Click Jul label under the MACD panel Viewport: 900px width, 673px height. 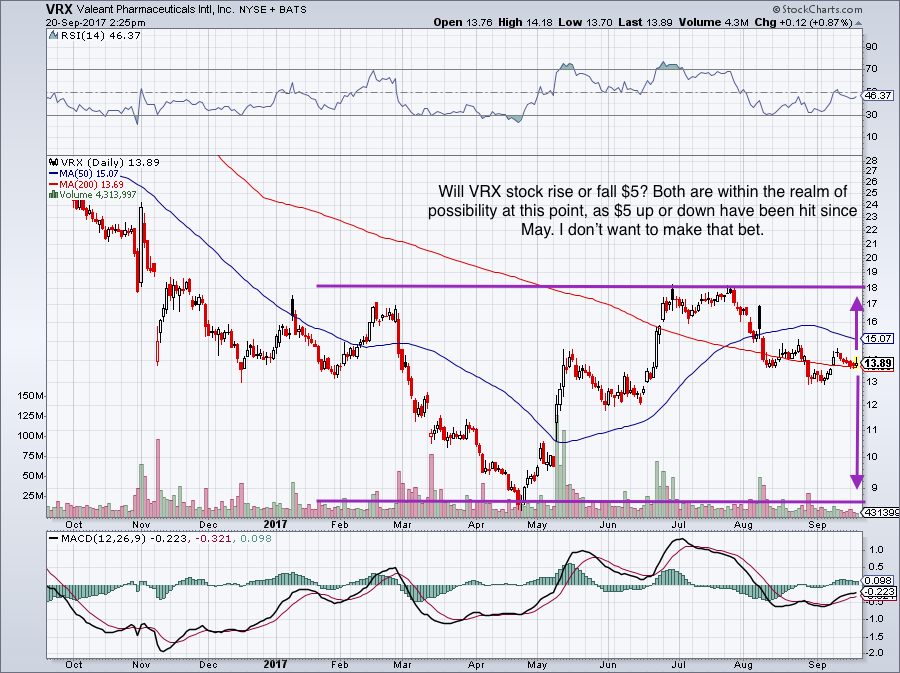point(679,664)
